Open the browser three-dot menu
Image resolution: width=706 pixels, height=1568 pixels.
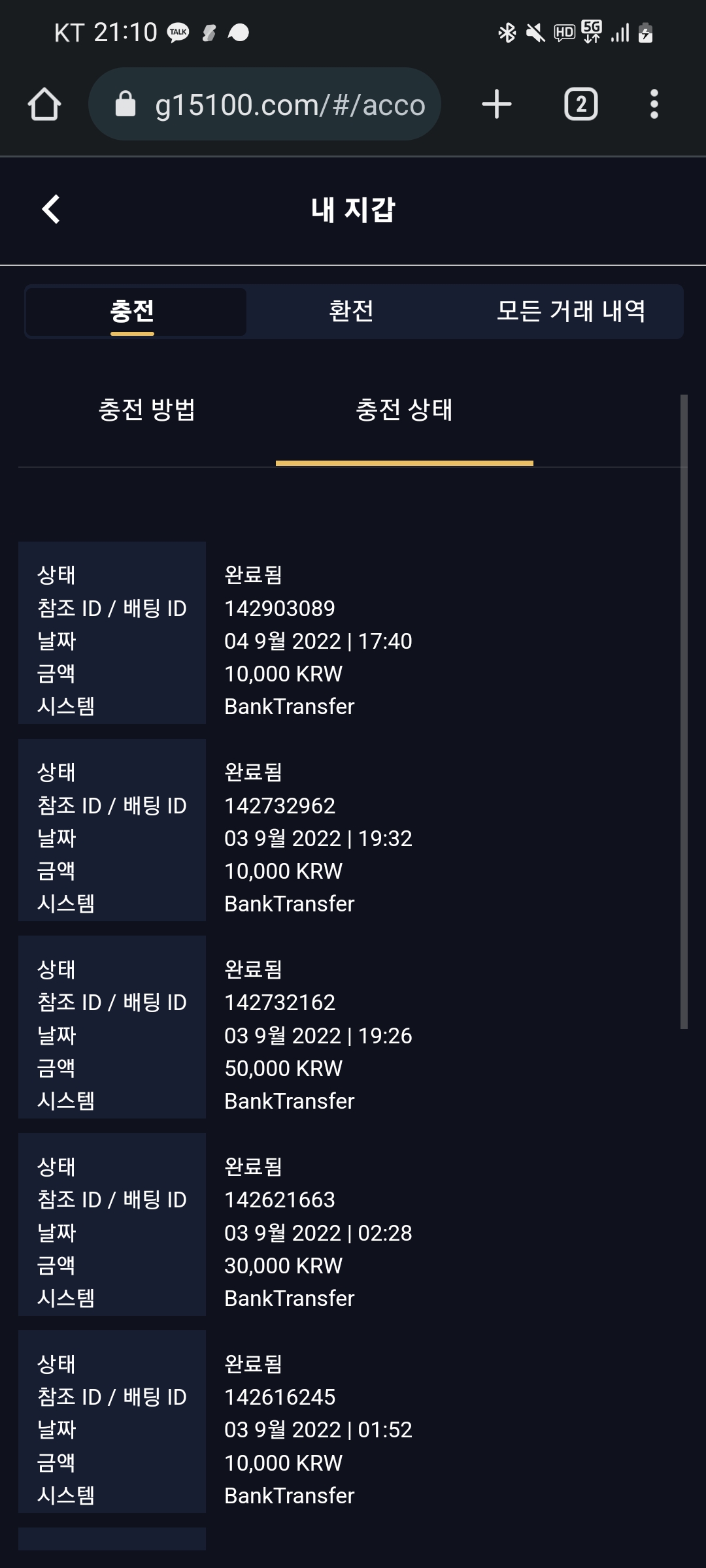[x=654, y=105]
